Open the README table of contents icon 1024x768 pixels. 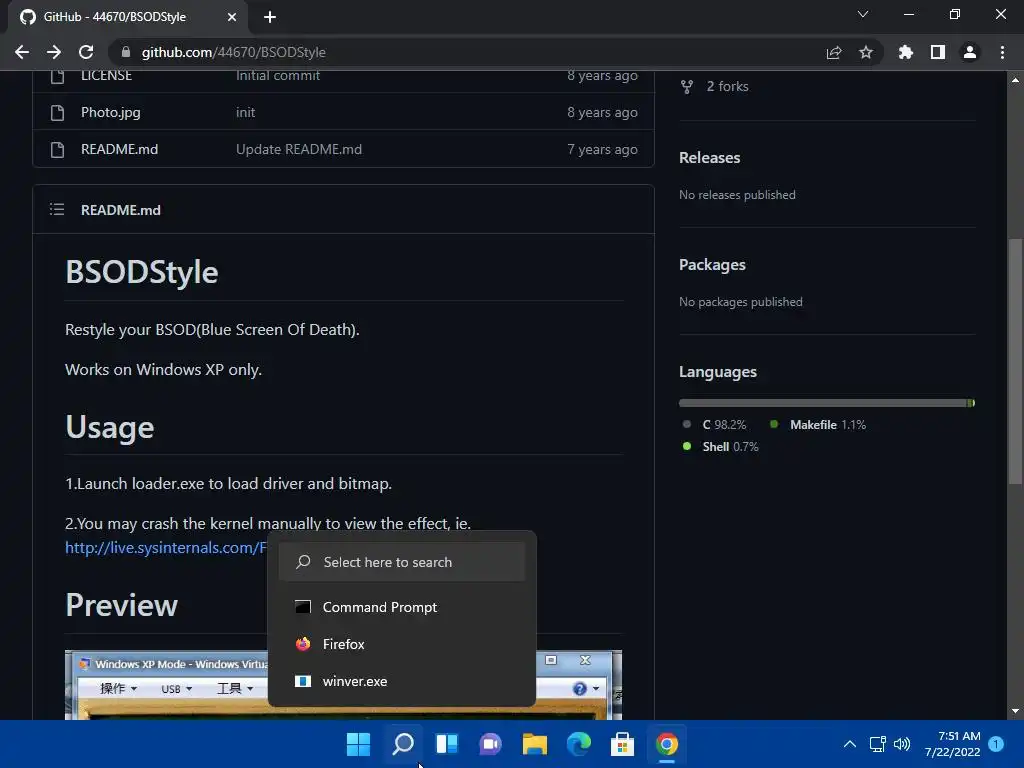click(x=57, y=209)
